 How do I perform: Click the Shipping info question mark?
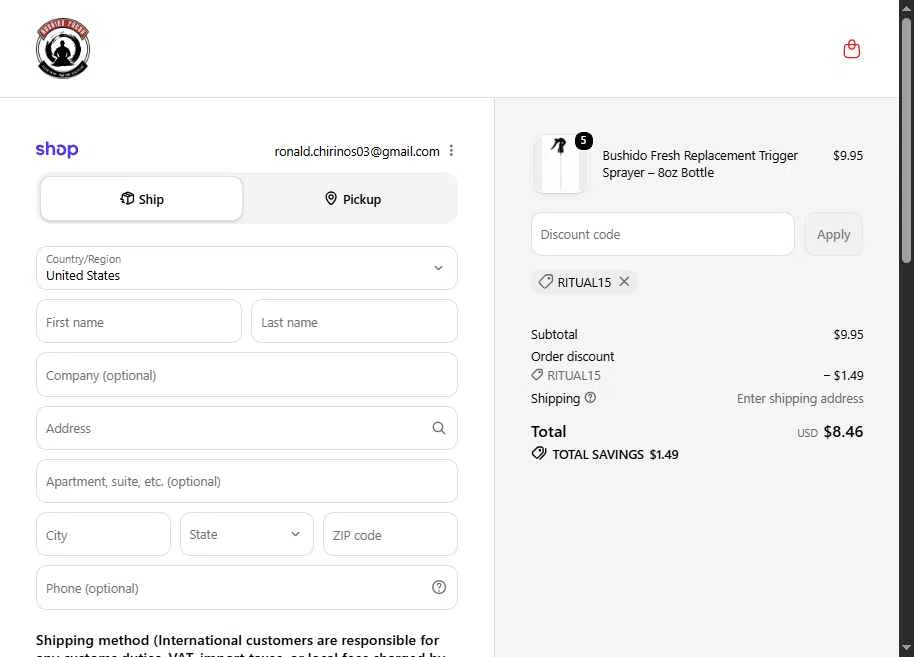click(x=590, y=398)
